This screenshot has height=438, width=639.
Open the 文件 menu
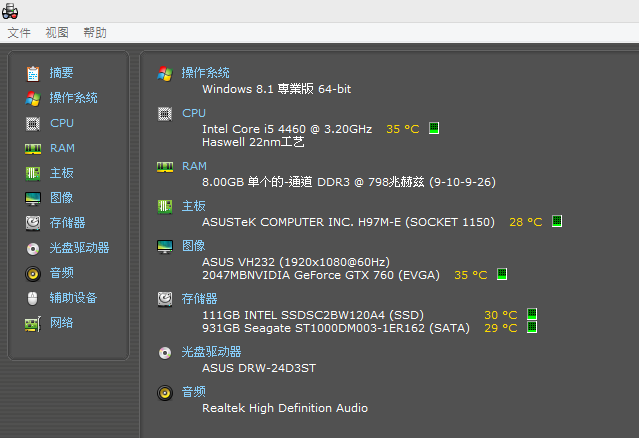19,33
